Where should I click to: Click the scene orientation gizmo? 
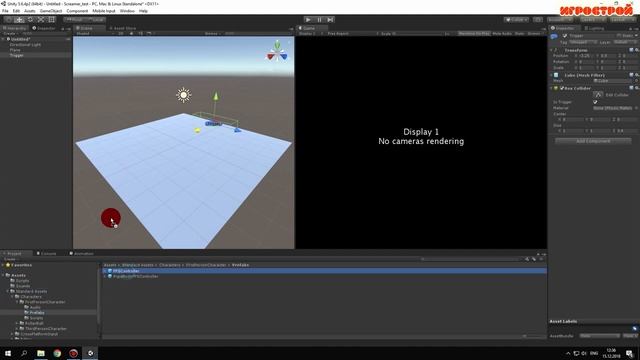click(x=277, y=52)
